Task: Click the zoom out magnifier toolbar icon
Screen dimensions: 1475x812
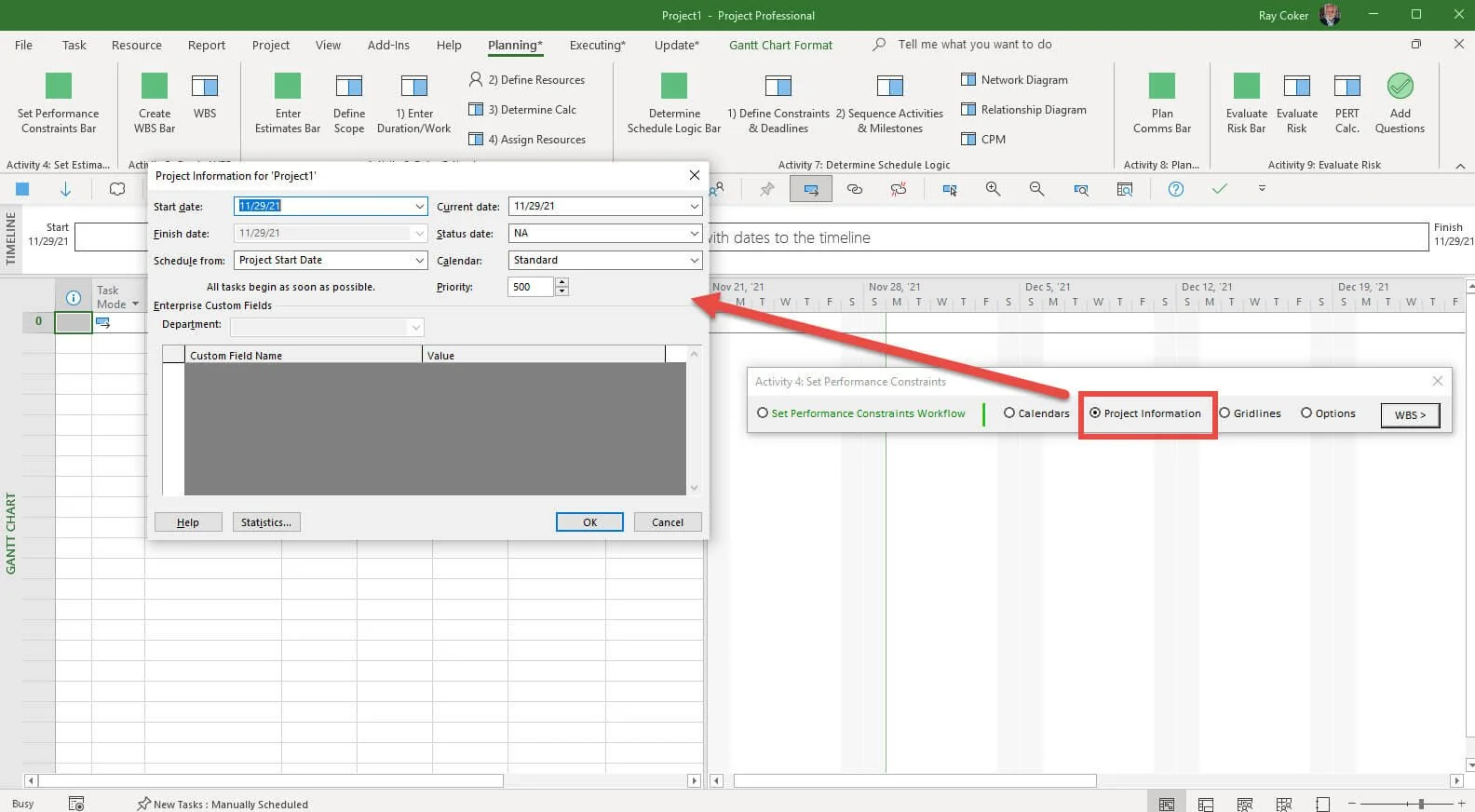Action: (1036, 189)
